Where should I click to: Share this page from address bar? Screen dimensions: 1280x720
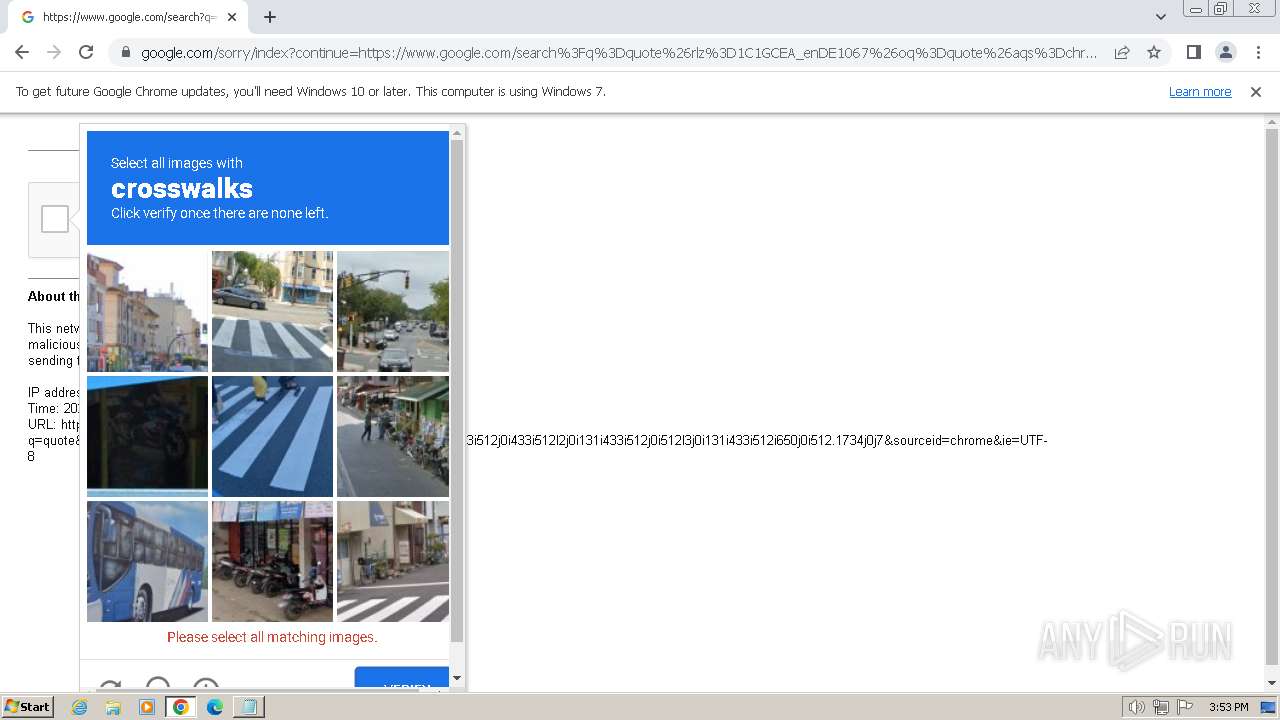(x=1122, y=52)
